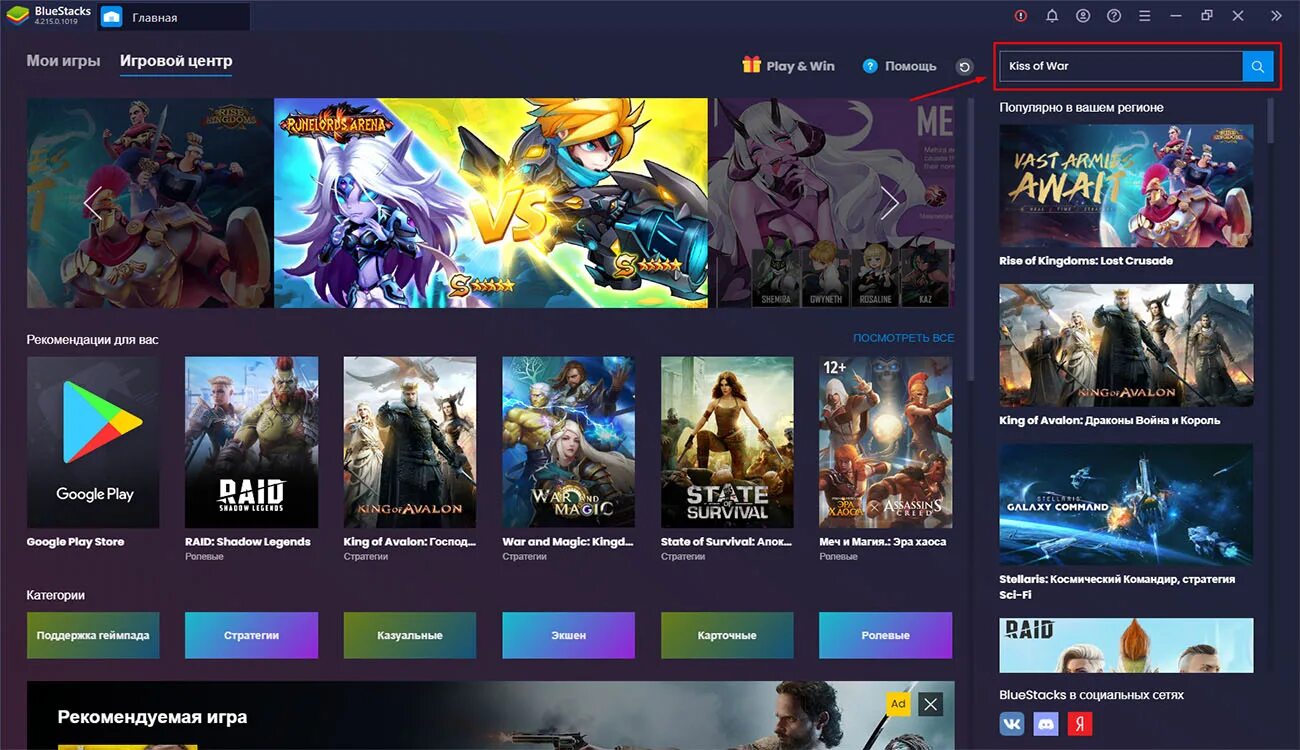Click Stellaris: Космический Командир title
The width and height of the screenshot is (1300, 750).
(1117, 587)
